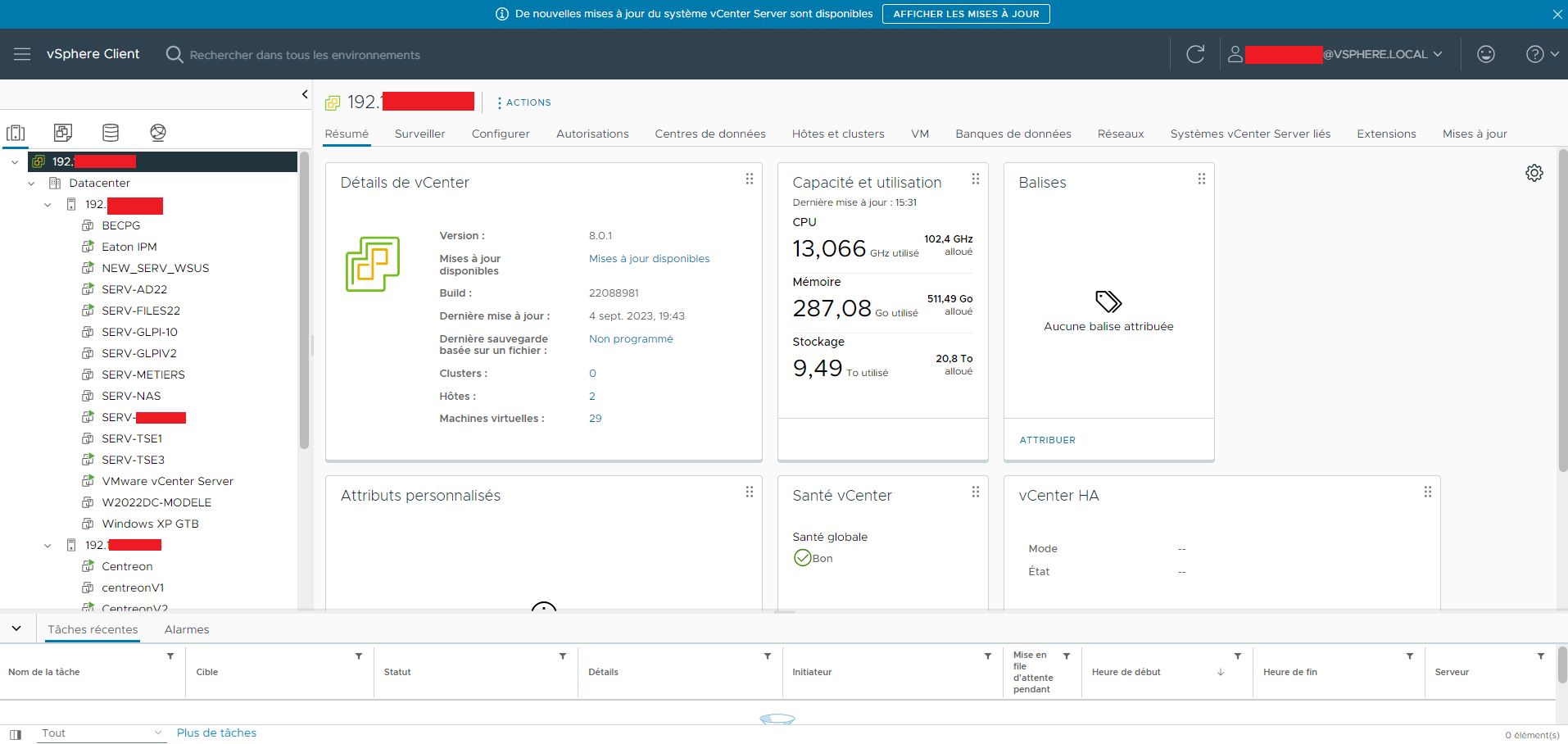Switch to Hosts and Clusters inventory view
Screen dimensions: 1568x744
(x=16, y=133)
